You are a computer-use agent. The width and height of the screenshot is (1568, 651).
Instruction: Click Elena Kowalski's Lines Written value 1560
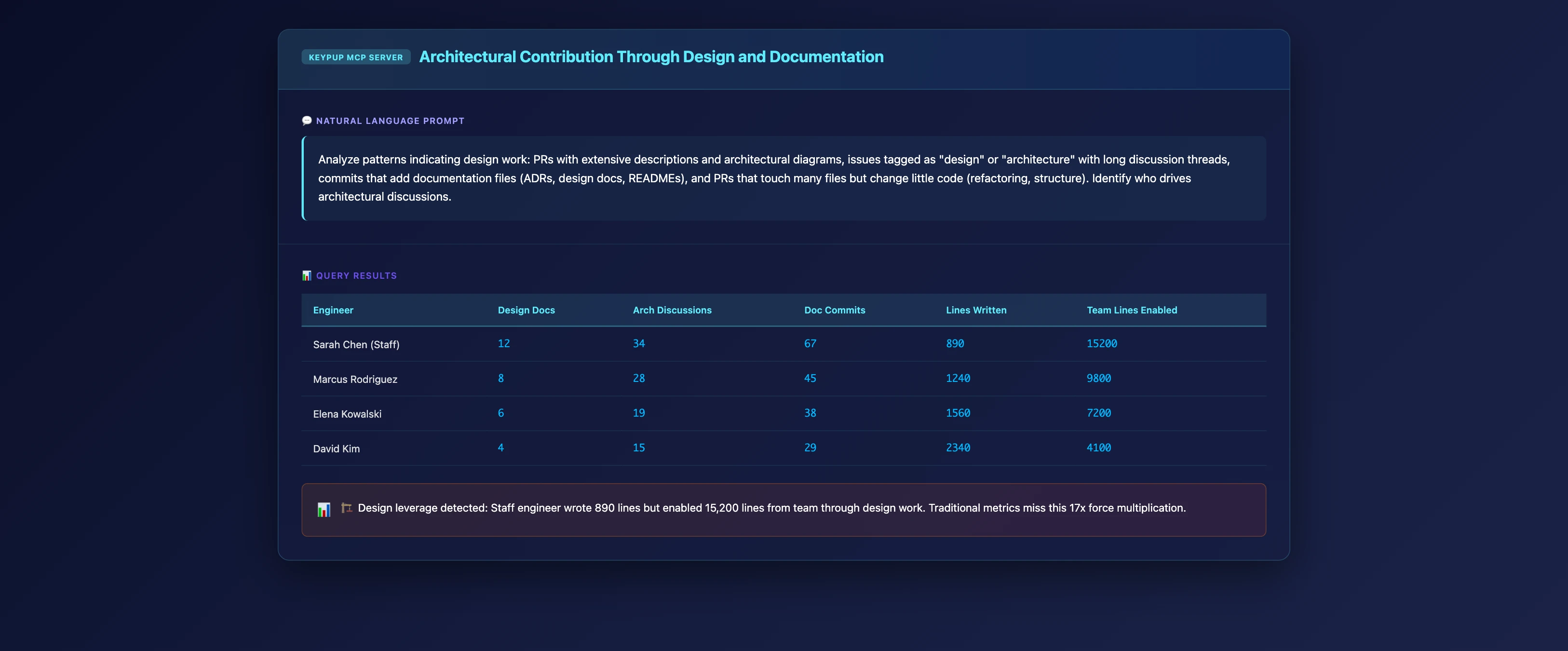958,413
